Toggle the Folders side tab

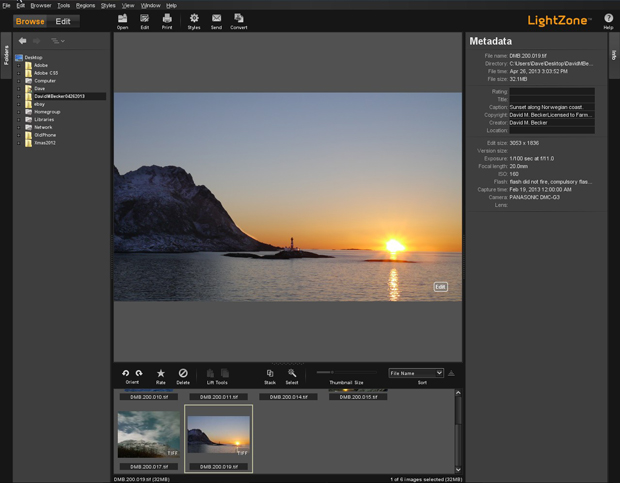(x=6, y=55)
